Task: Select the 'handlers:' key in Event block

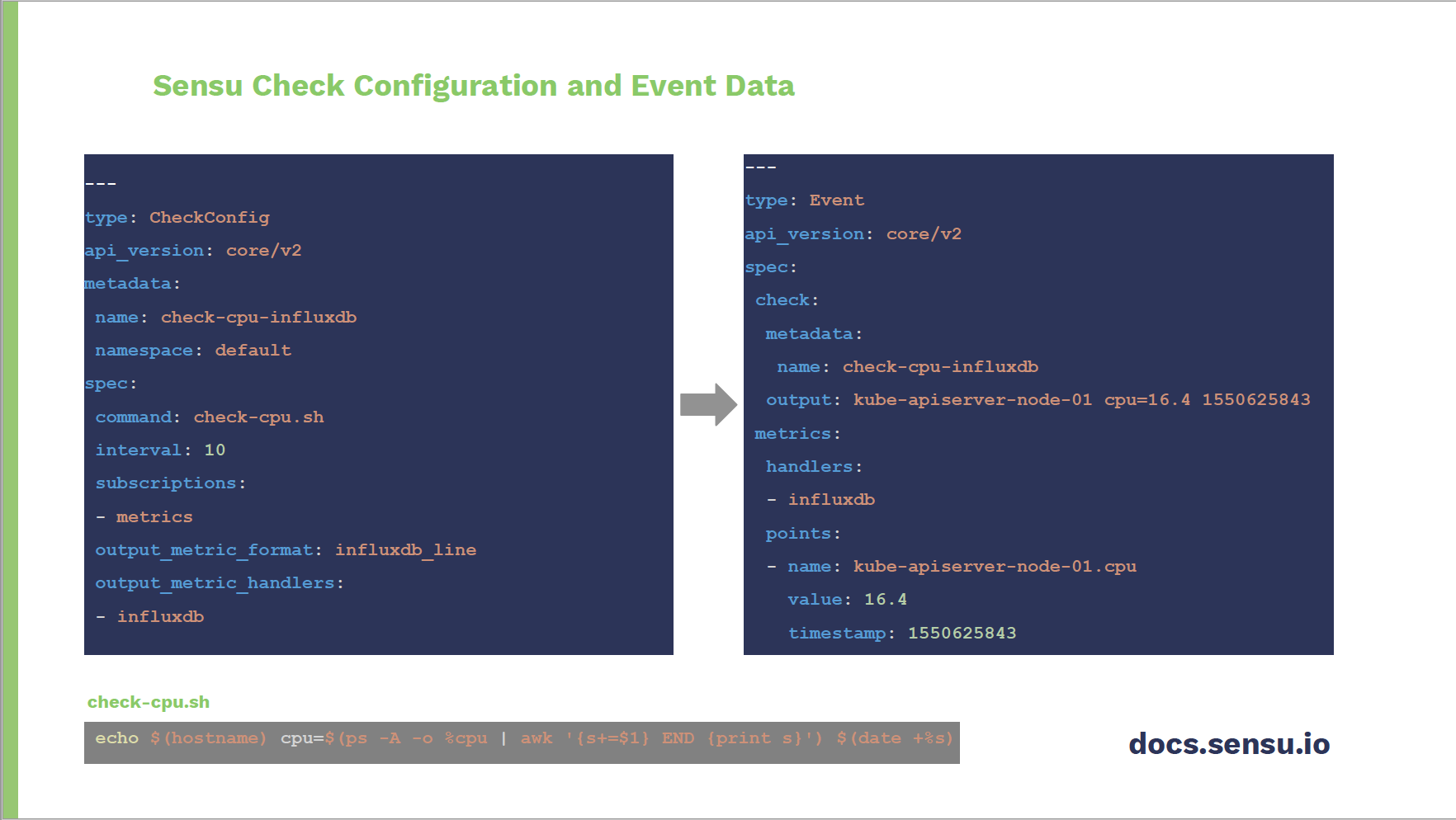Action: pos(813,467)
